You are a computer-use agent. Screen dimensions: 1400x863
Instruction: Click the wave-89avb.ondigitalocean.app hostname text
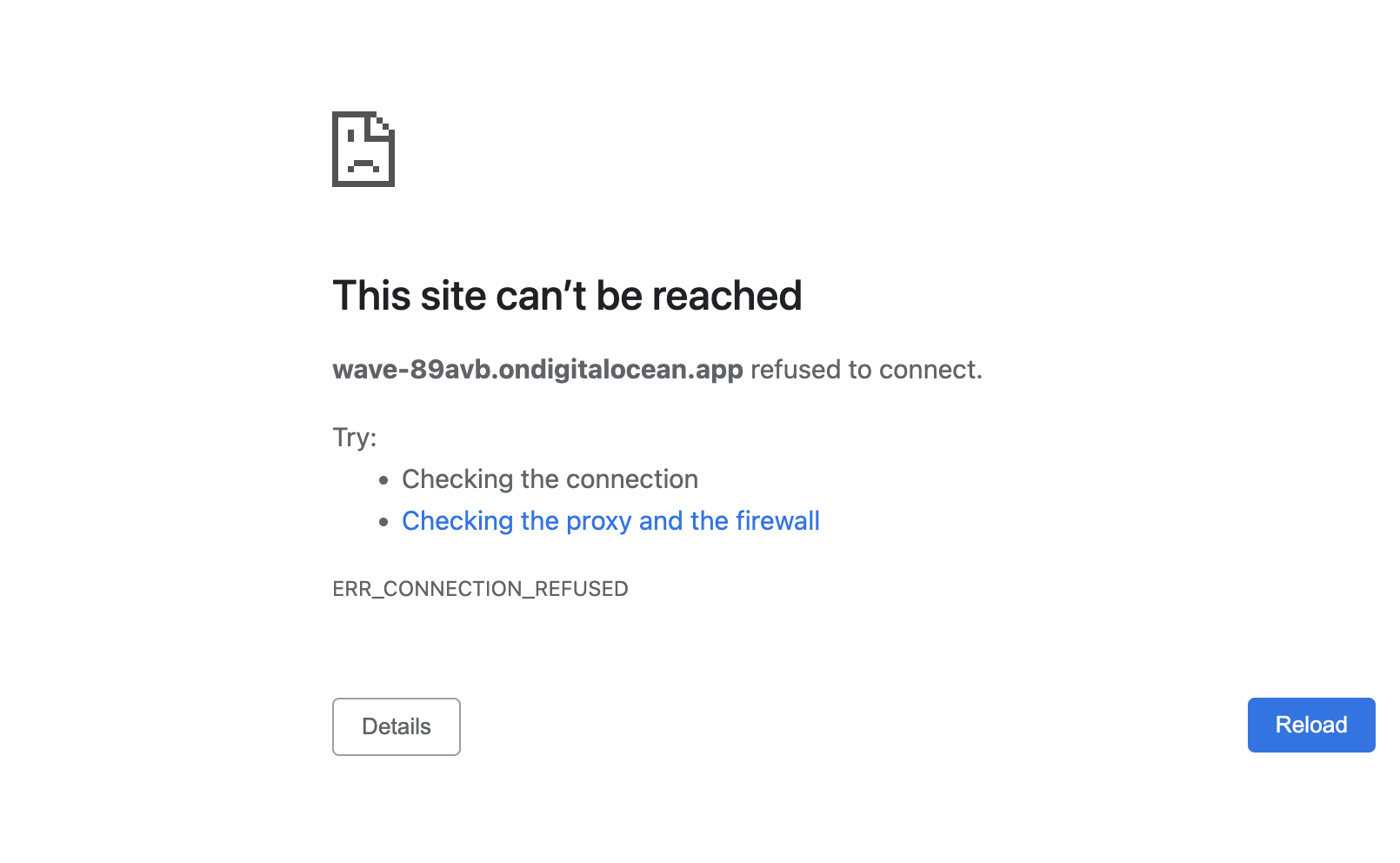pos(537,370)
